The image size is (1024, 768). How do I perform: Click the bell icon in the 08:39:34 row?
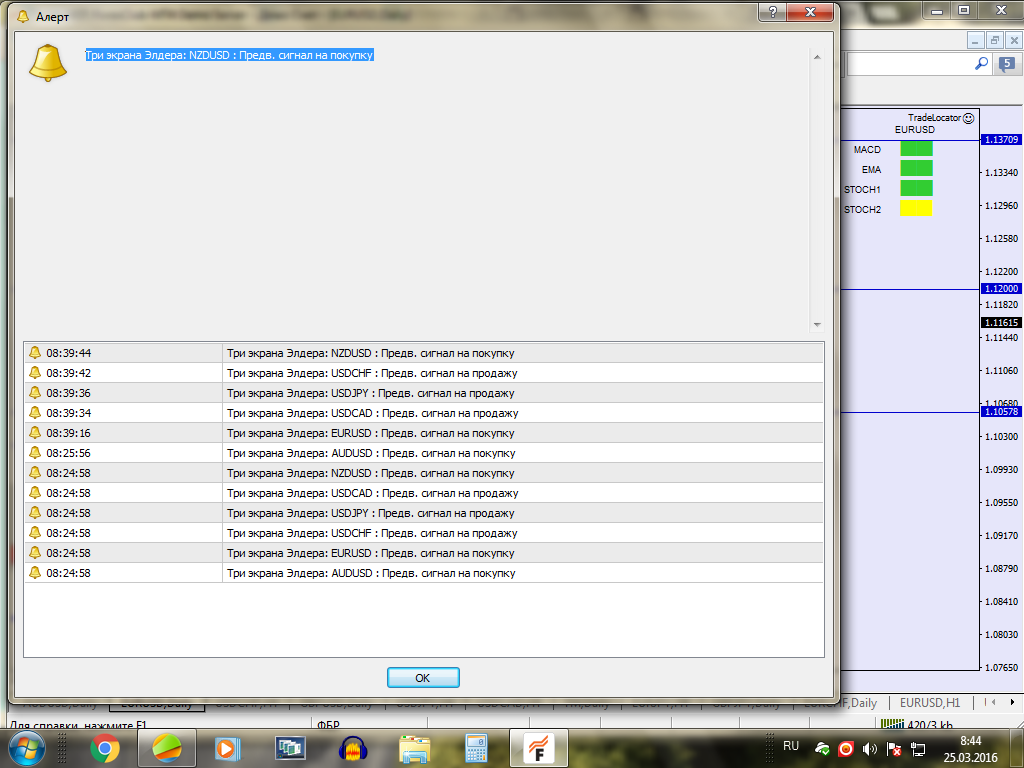point(35,413)
